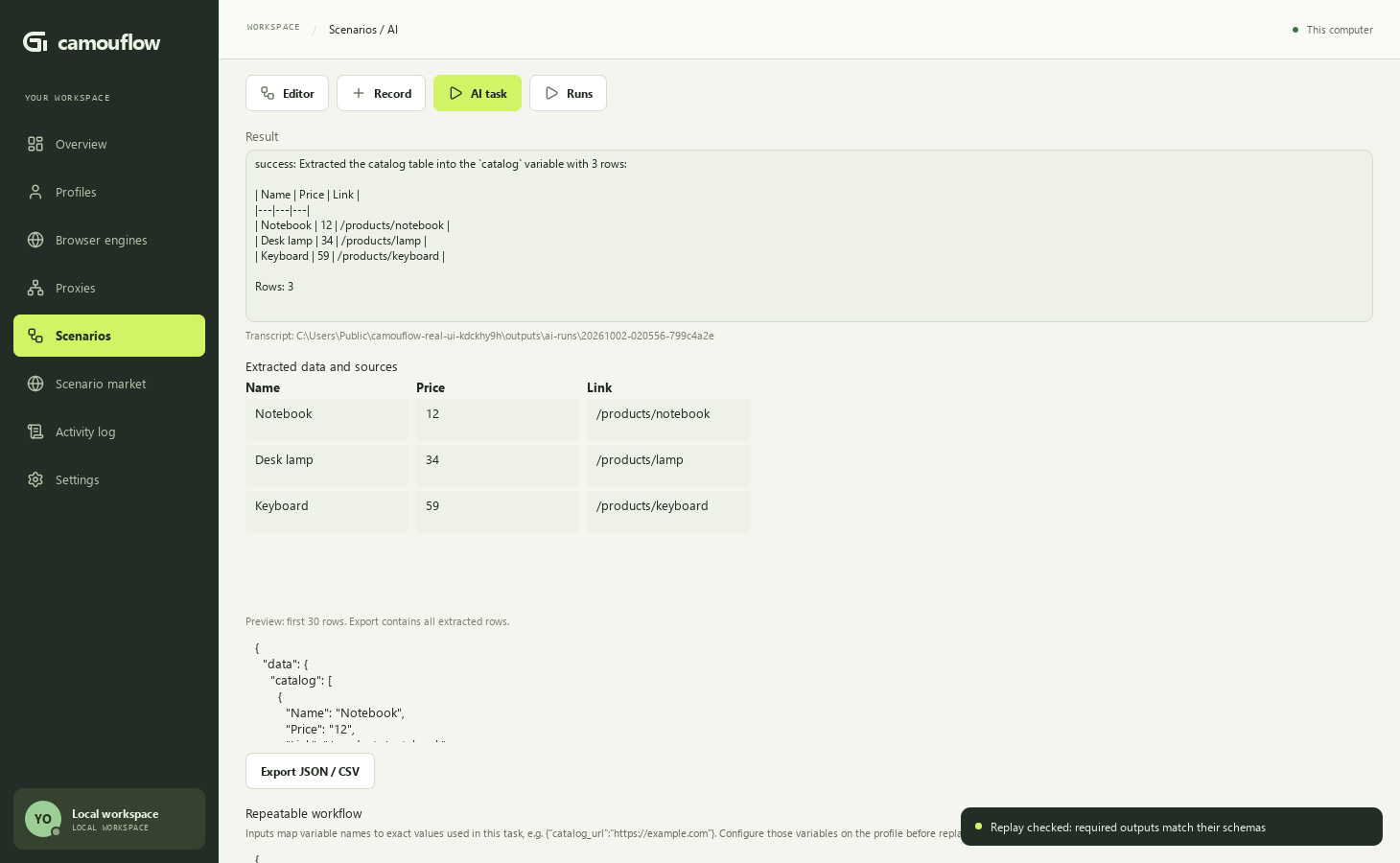Navigate to the Proxies label
This screenshot has width=1400, height=863.
tap(75, 289)
